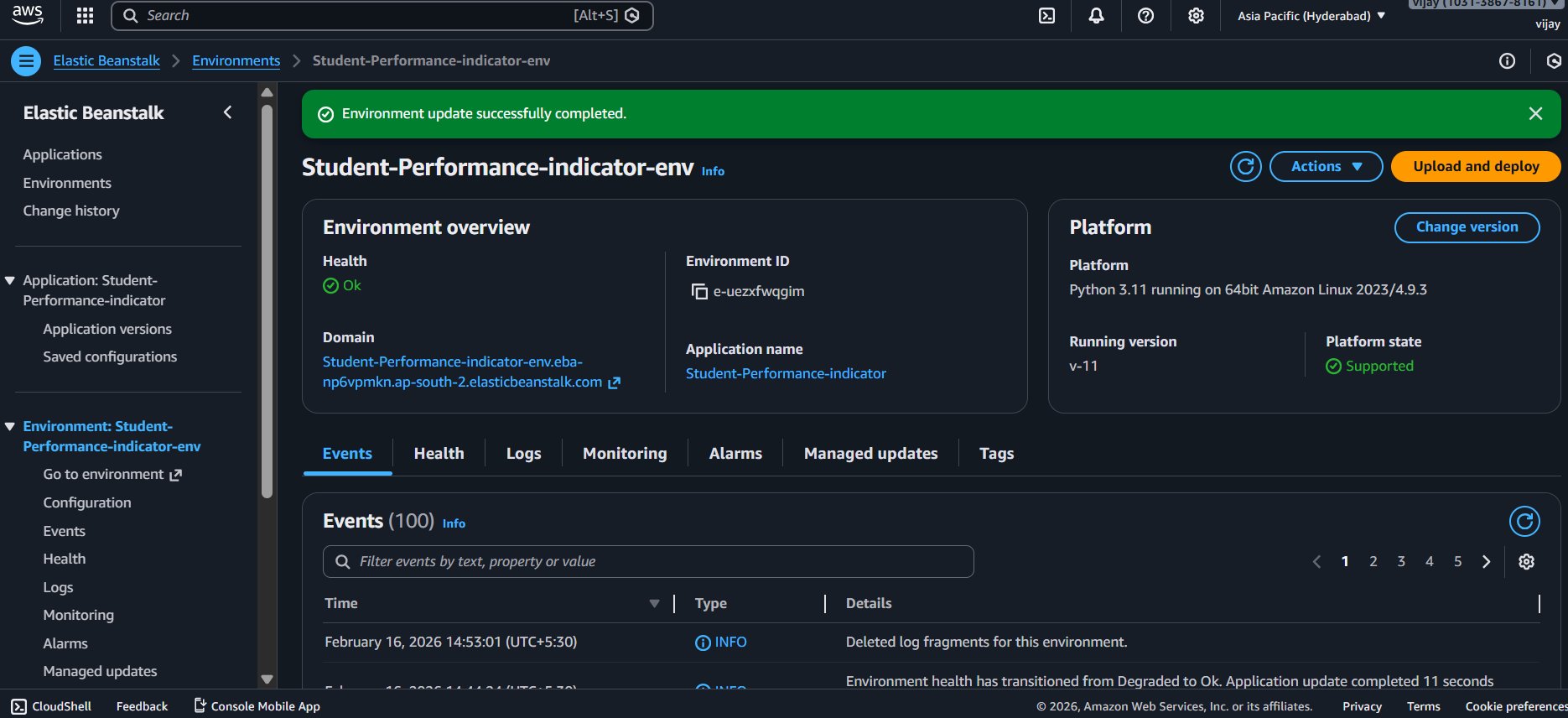Collapse the Elastic Beanstalk sidebar panel
Viewport: 1568px width, 718px height.
(227, 112)
